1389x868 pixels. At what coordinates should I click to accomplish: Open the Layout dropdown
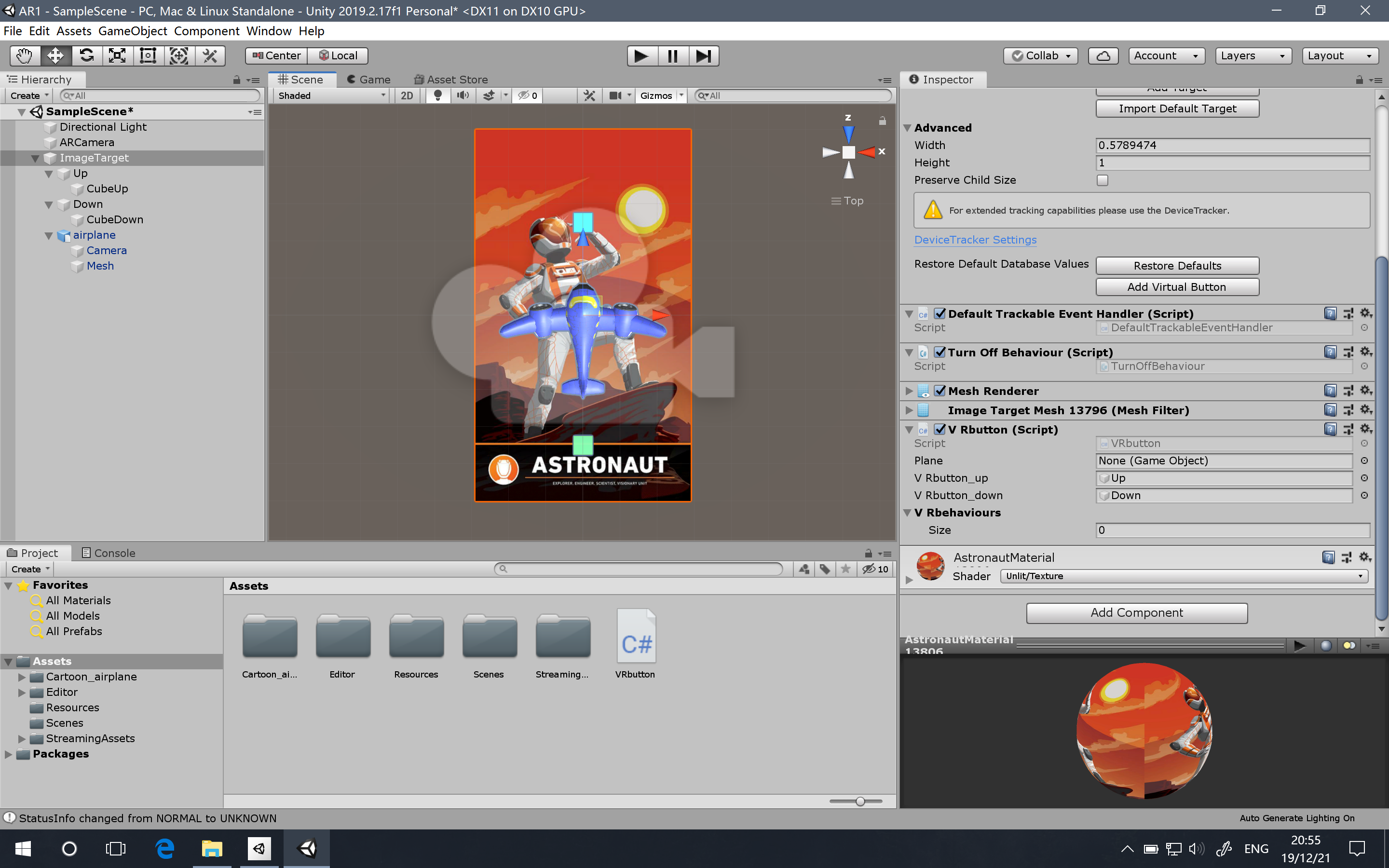coord(1340,55)
